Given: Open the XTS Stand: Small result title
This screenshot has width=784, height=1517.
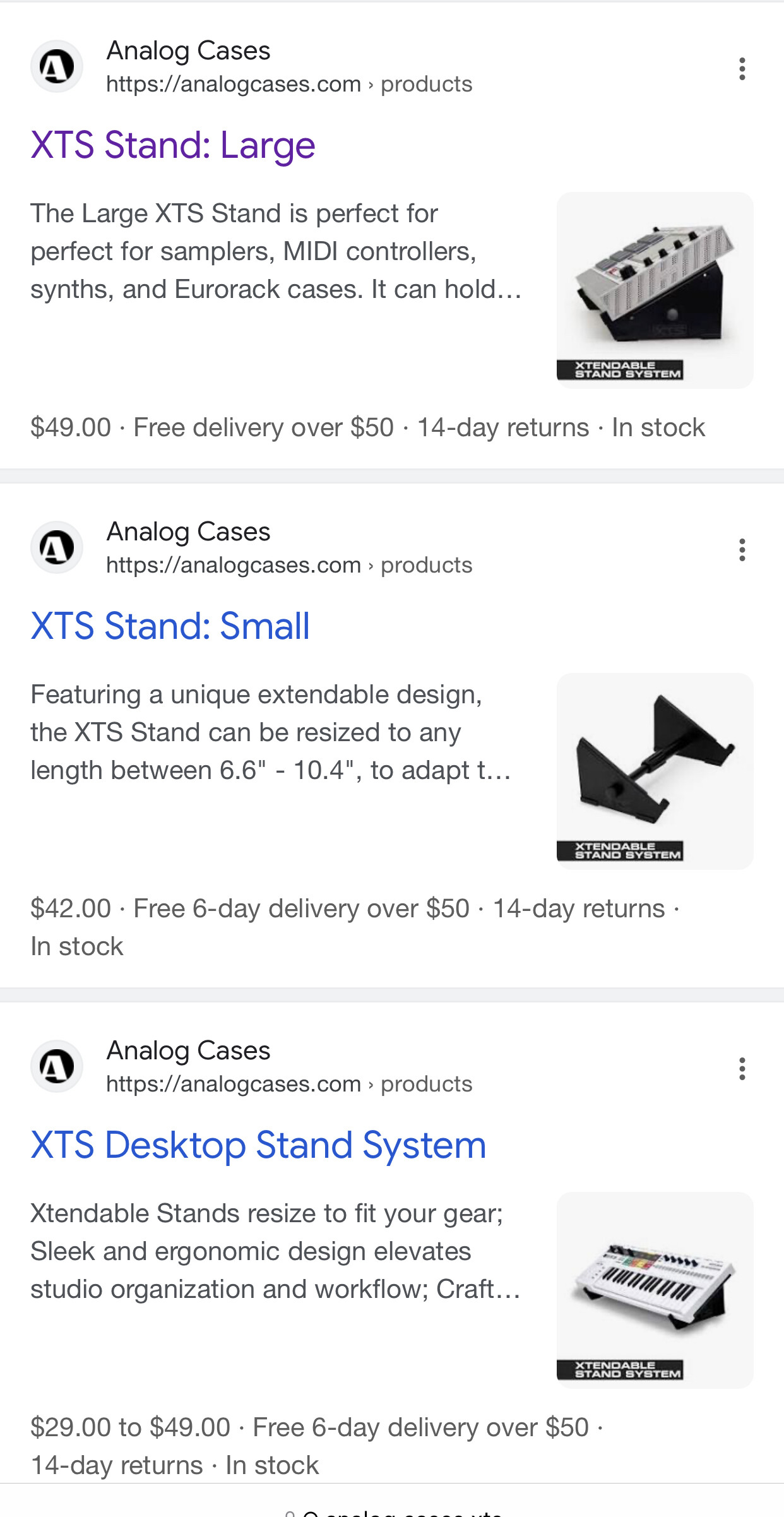Looking at the screenshot, I should [170, 626].
